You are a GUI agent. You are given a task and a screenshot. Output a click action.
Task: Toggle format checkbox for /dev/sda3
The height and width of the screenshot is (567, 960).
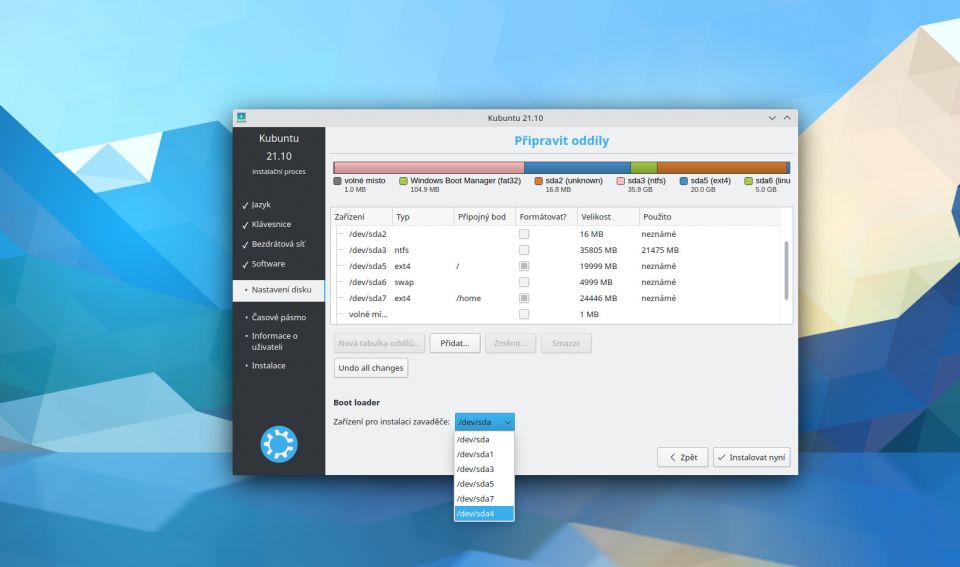click(x=524, y=250)
